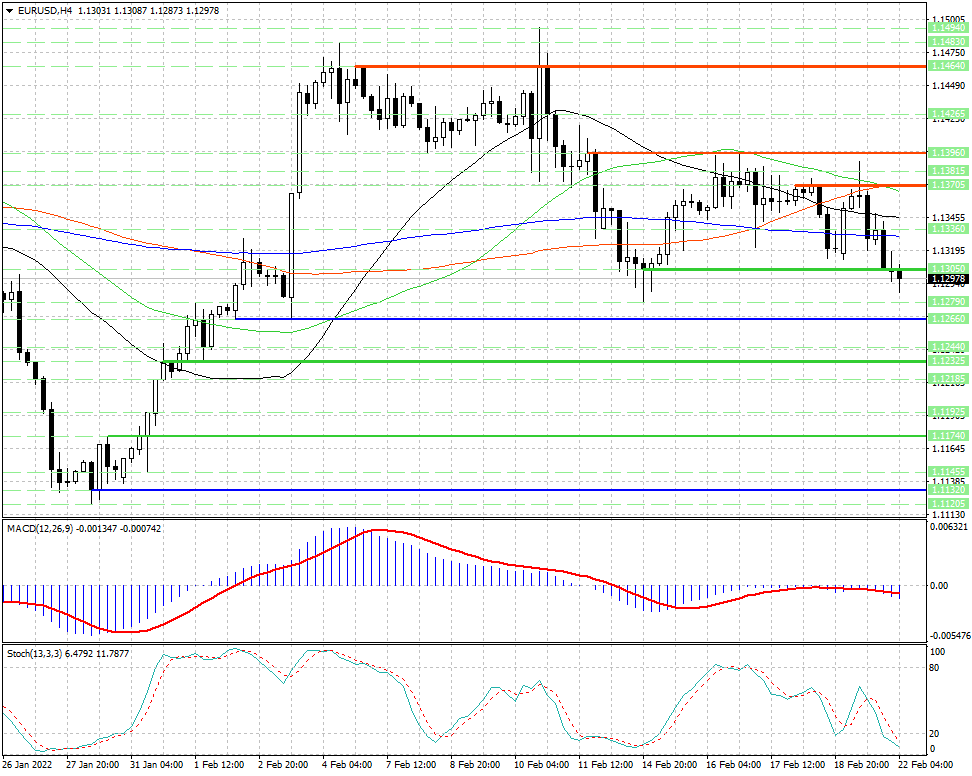Image resolution: width=972 pixels, height=776 pixels.
Task: Click the 1.11645 price scale value
Action: (x=948, y=448)
